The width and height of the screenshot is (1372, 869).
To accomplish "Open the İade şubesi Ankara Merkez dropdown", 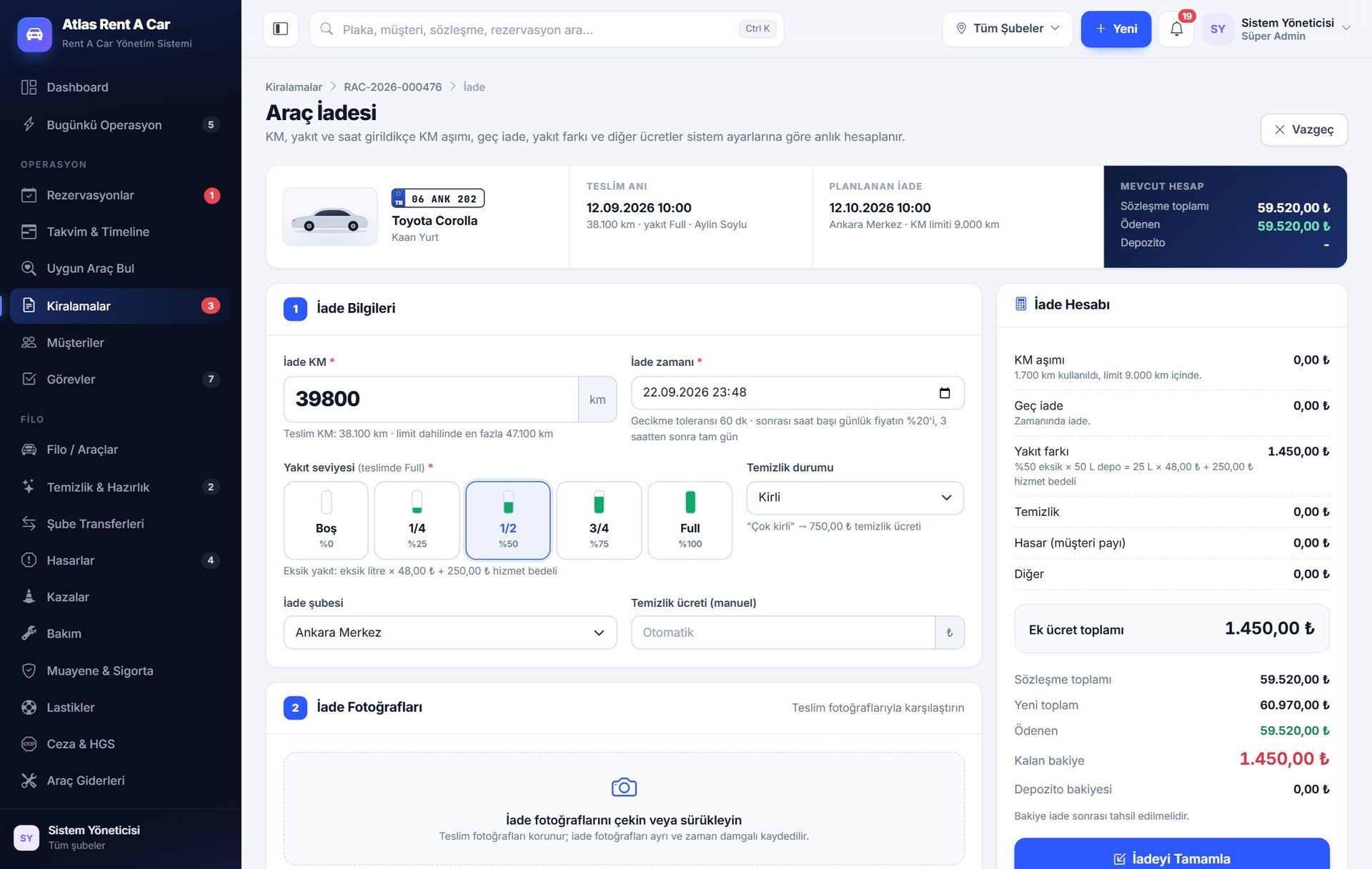I will [450, 632].
